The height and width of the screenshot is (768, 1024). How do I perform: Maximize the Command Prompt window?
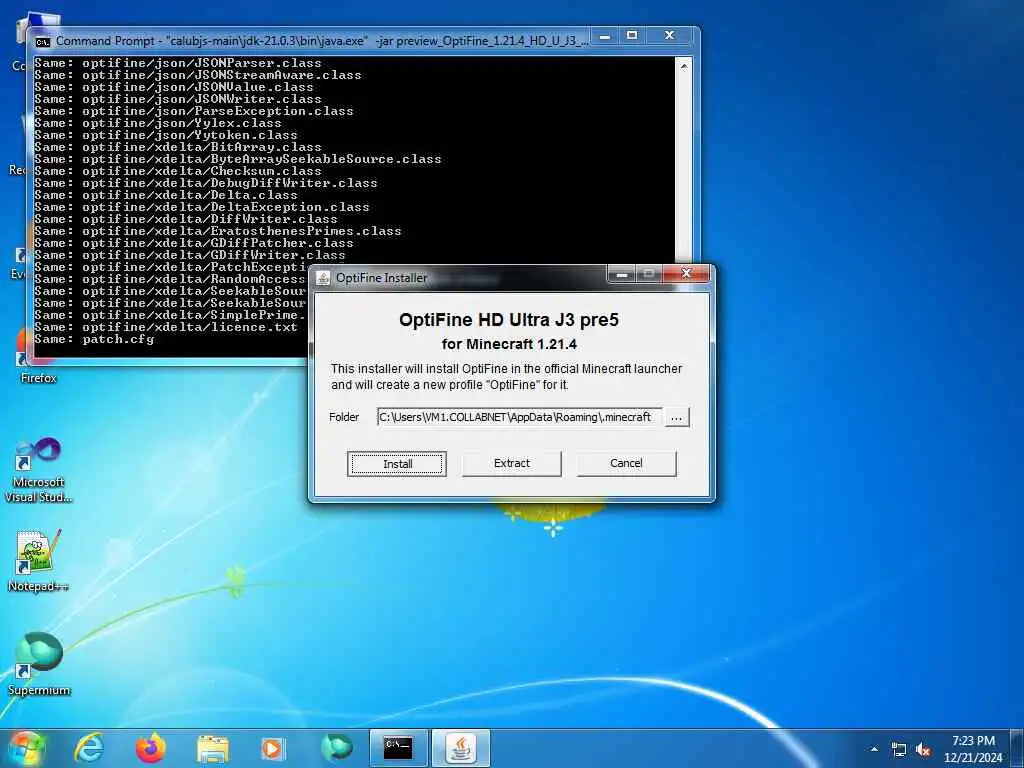click(x=632, y=37)
